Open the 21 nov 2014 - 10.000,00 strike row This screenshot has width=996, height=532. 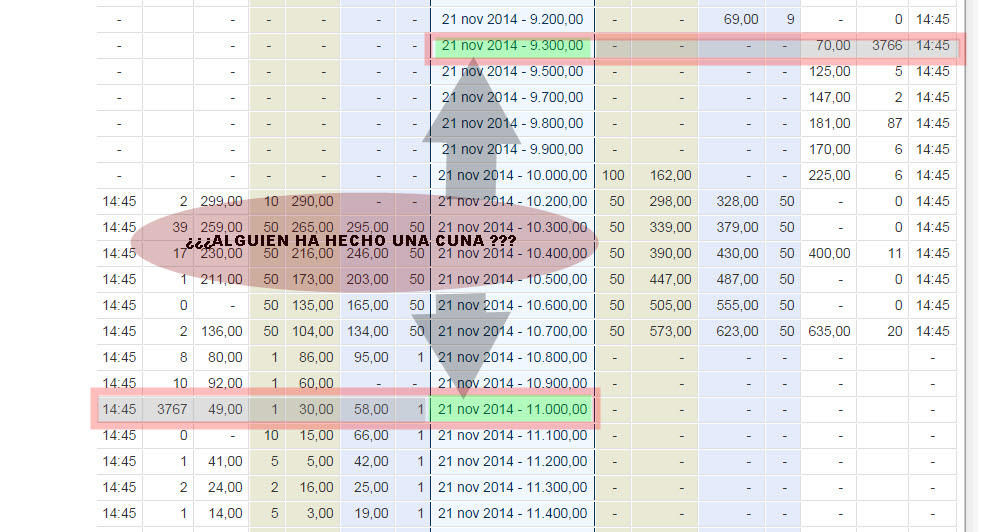(511, 176)
